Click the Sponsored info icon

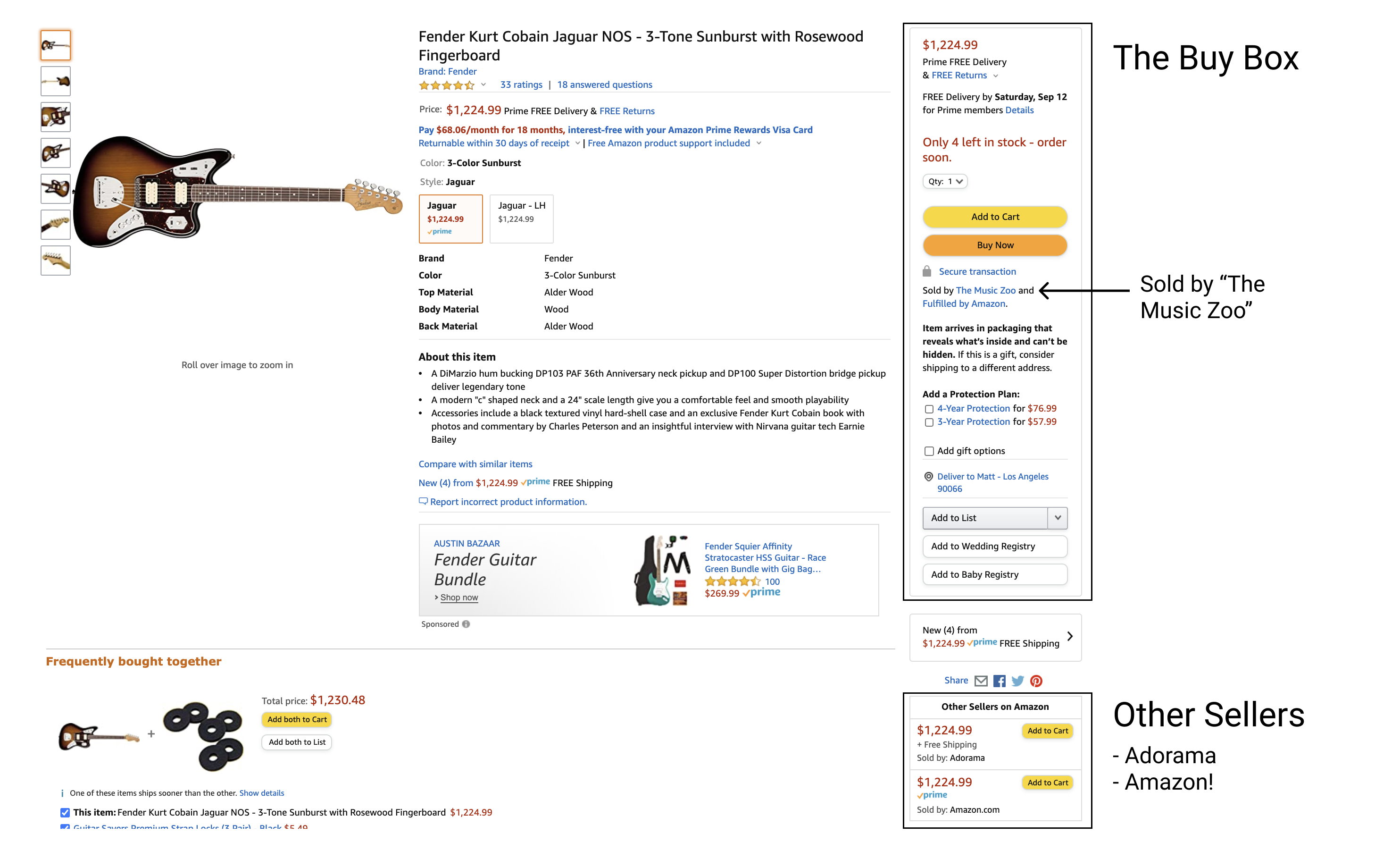(x=466, y=623)
